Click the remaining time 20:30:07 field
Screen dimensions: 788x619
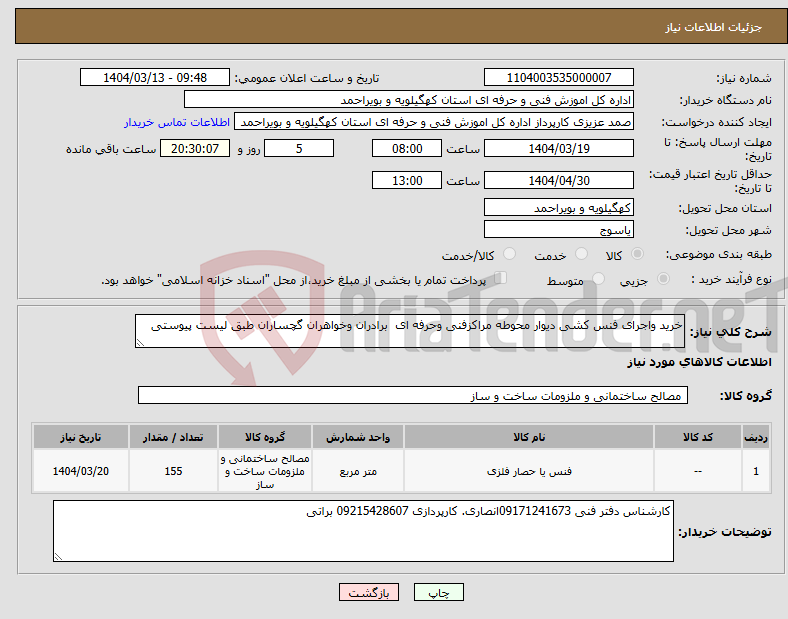[x=195, y=148]
